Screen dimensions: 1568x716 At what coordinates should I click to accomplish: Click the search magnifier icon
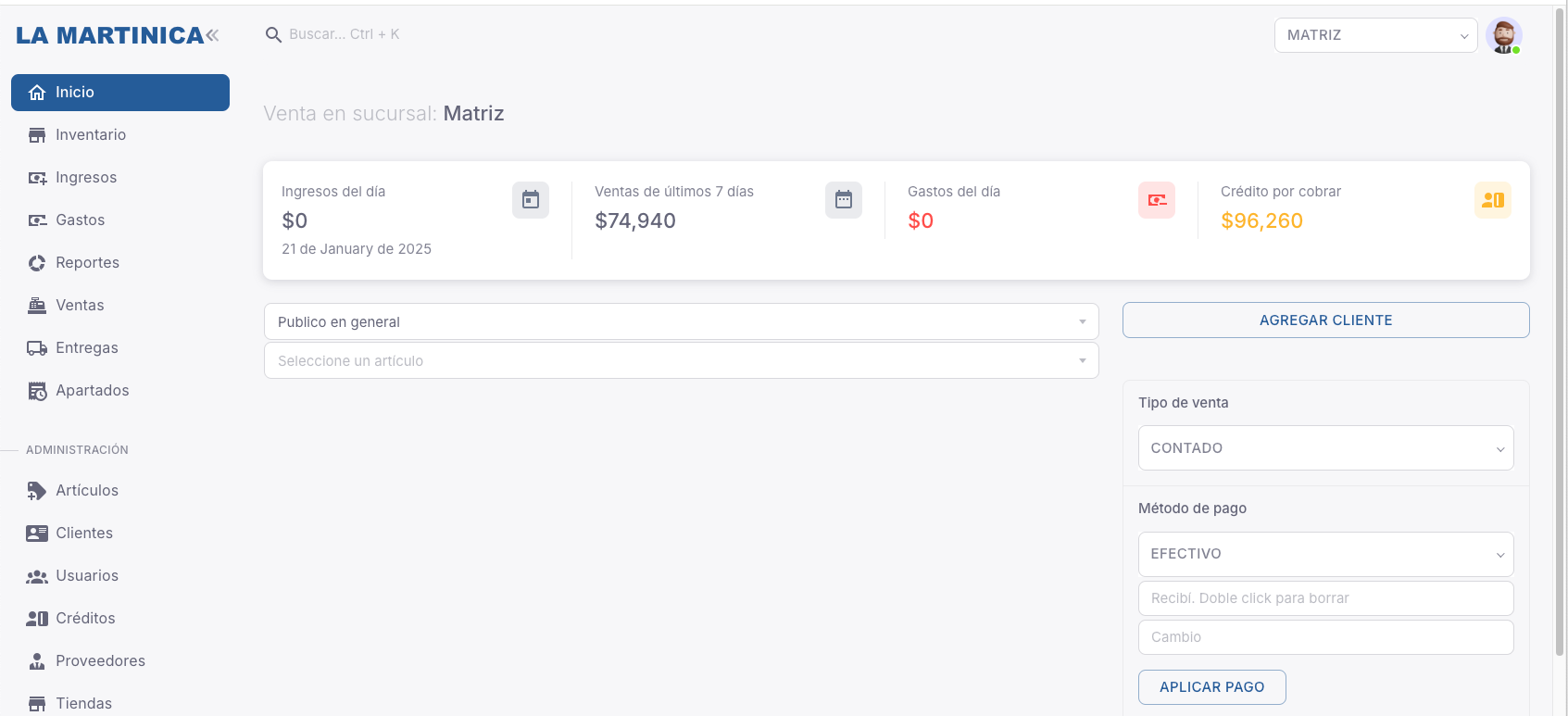coord(273,35)
